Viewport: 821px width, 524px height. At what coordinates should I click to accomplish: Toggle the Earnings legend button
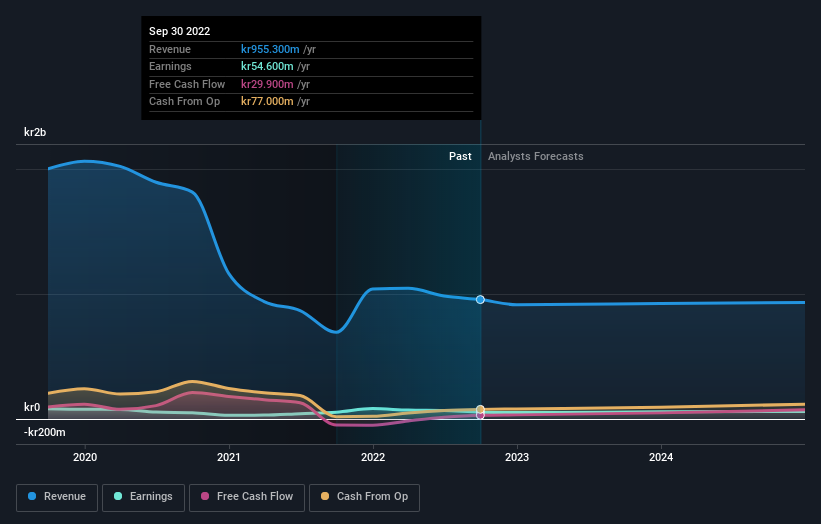143,497
